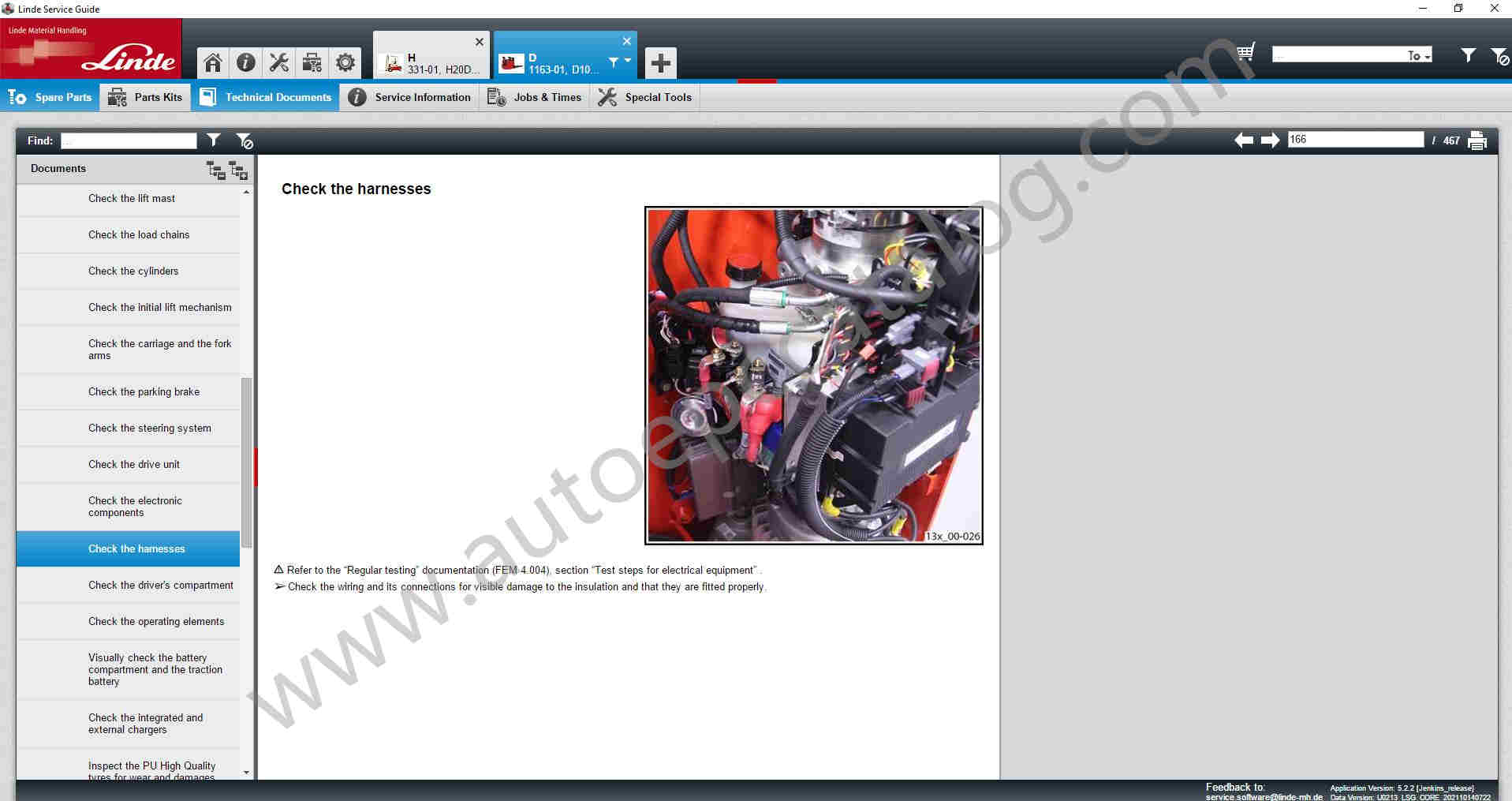Open 'Check the carriage and the fork arms'
The image size is (1512, 801).
coord(128,350)
